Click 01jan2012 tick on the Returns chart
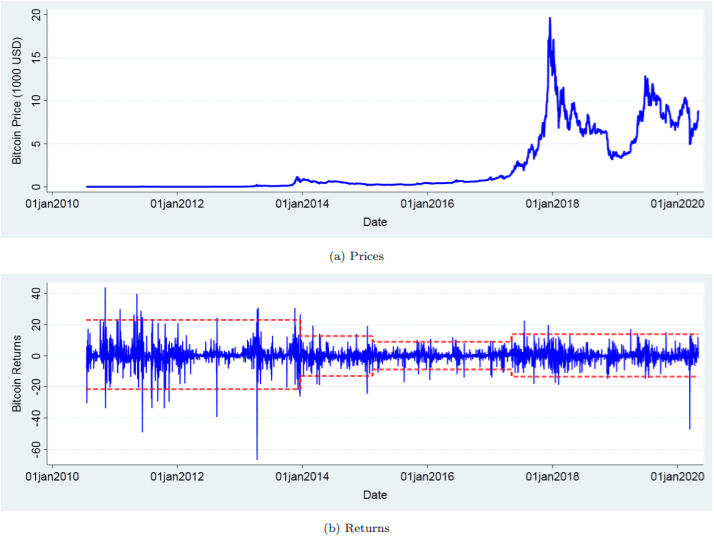Screen dimensions: 714x539 click(178, 478)
